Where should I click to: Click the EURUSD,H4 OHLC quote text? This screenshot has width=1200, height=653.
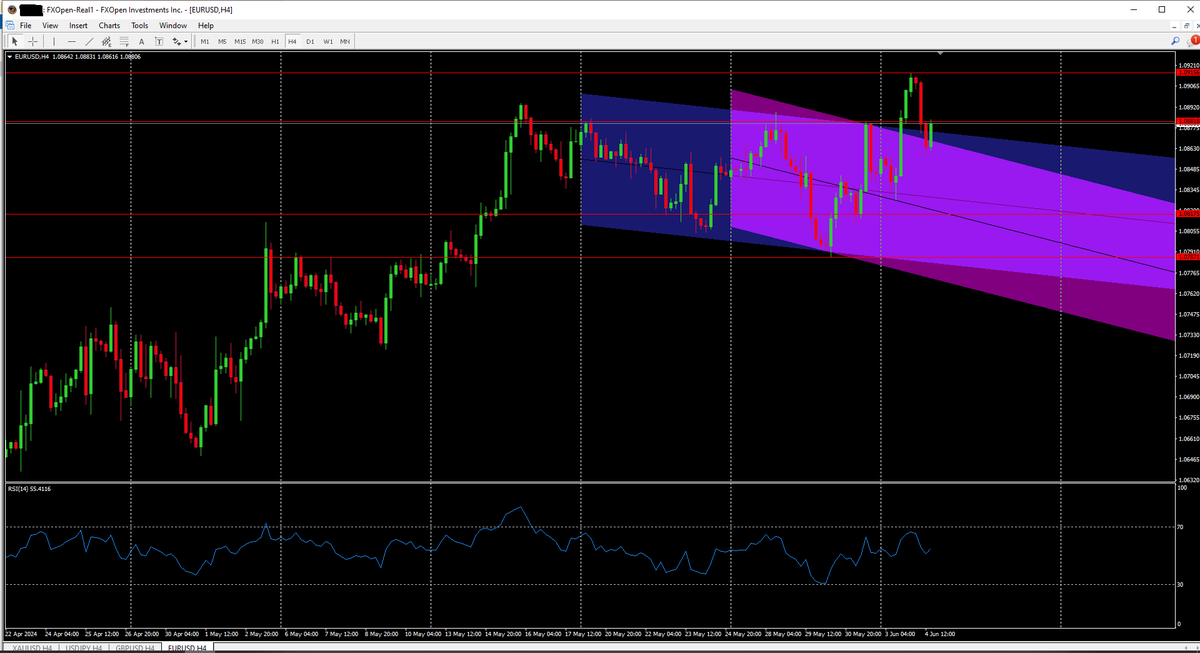tap(78, 56)
